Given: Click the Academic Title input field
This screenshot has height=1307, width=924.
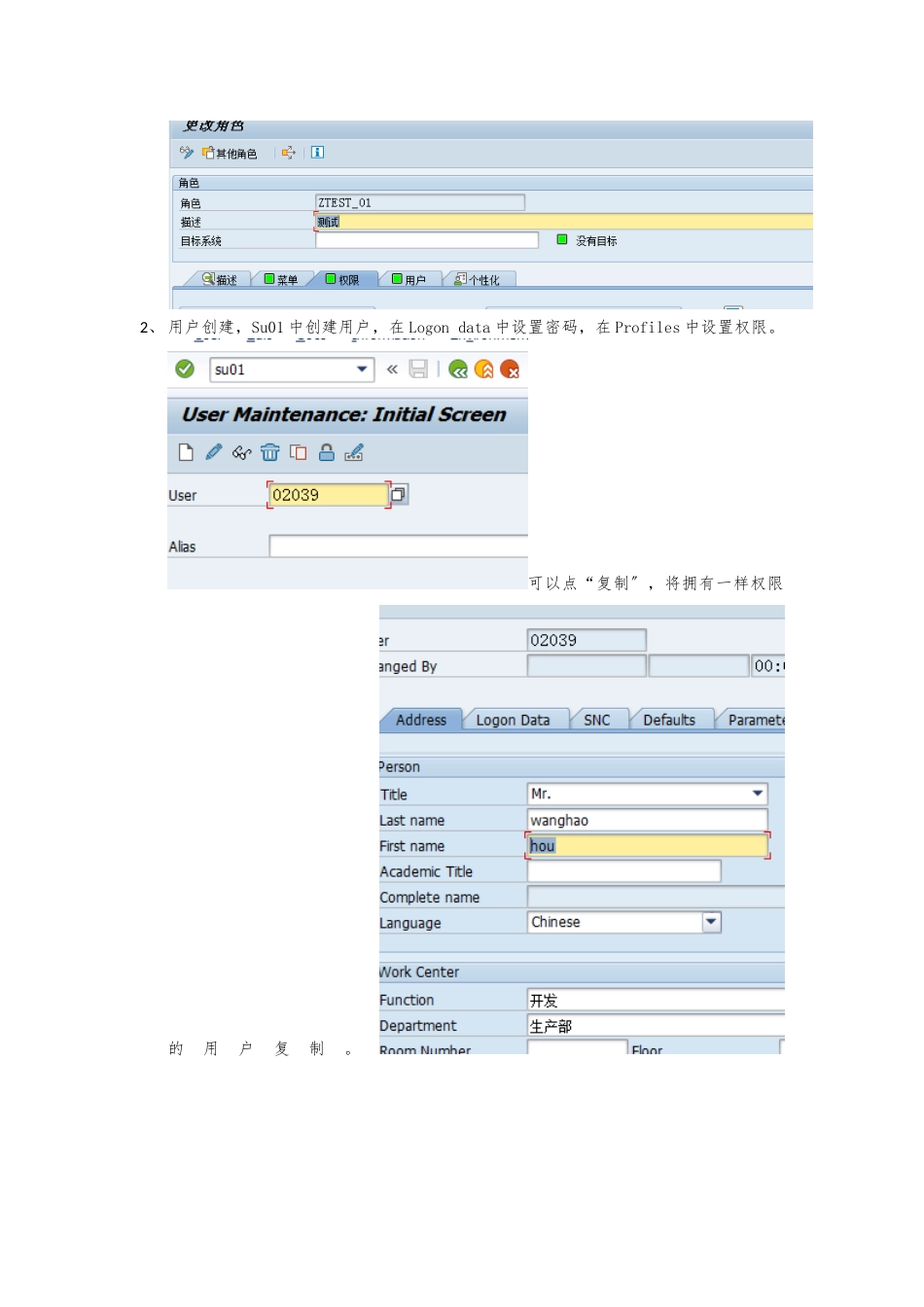Looking at the screenshot, I should coord(623,871).
